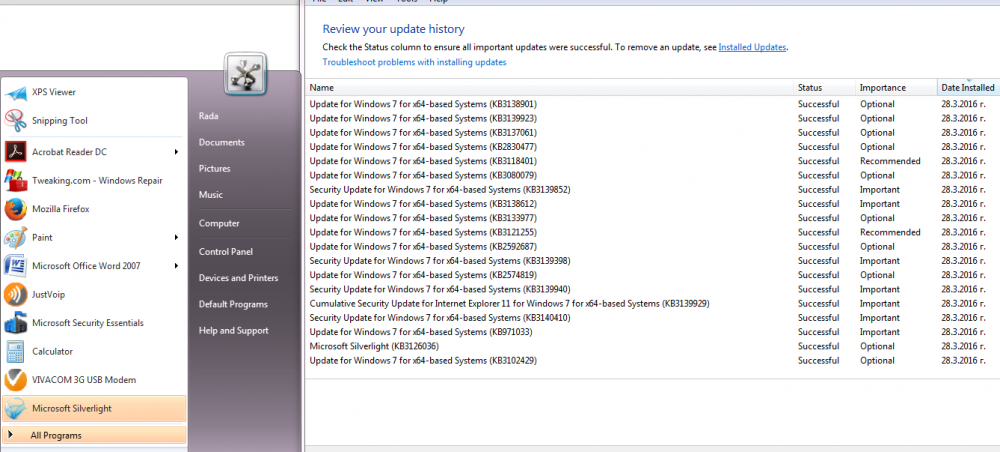This screenshot has height=452, width=1000.
Task: Select Security Update KB3139398 row
Action: (x=652, y=261)
